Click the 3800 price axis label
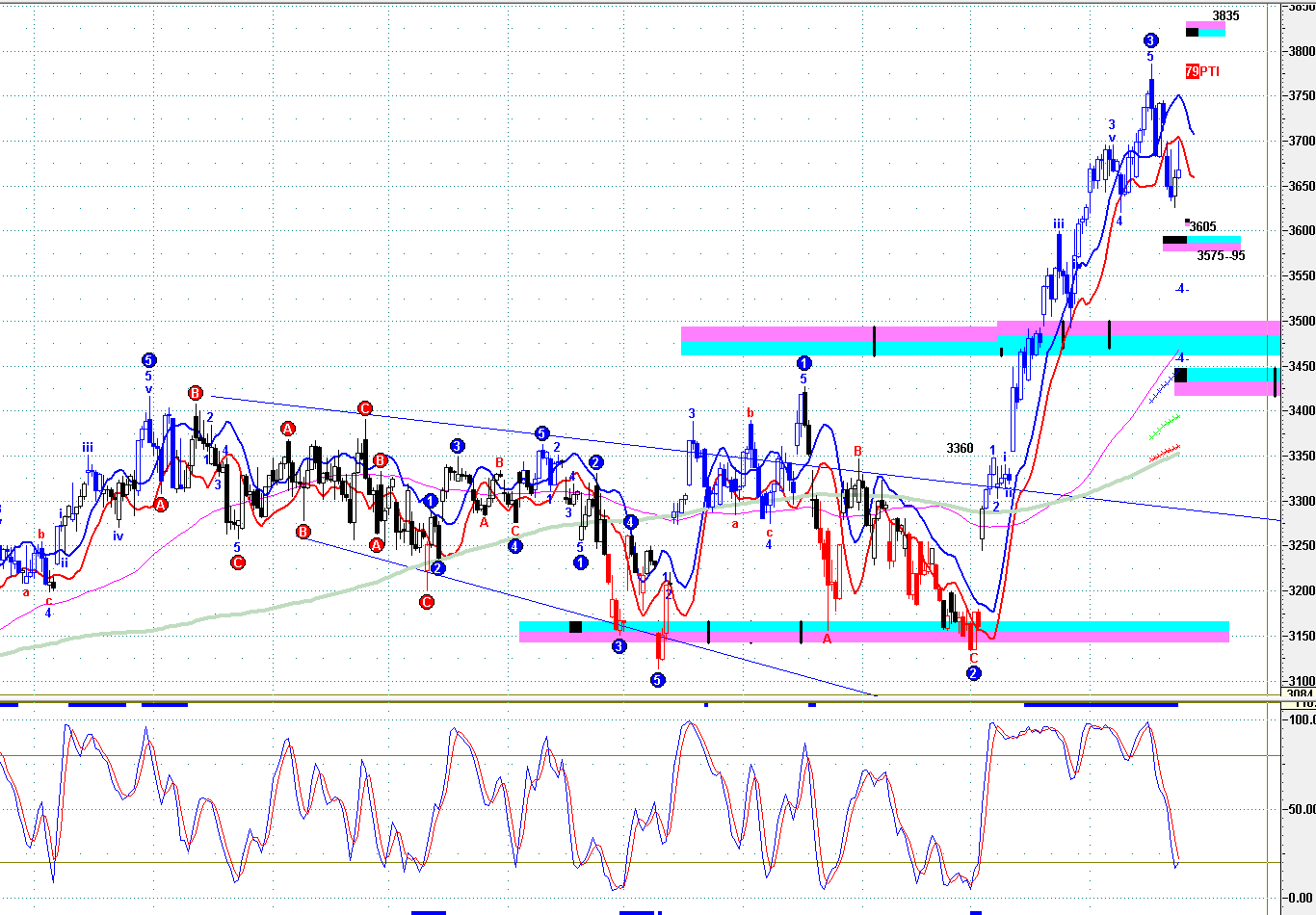 pyautogui.click(x=1301, y=51)
